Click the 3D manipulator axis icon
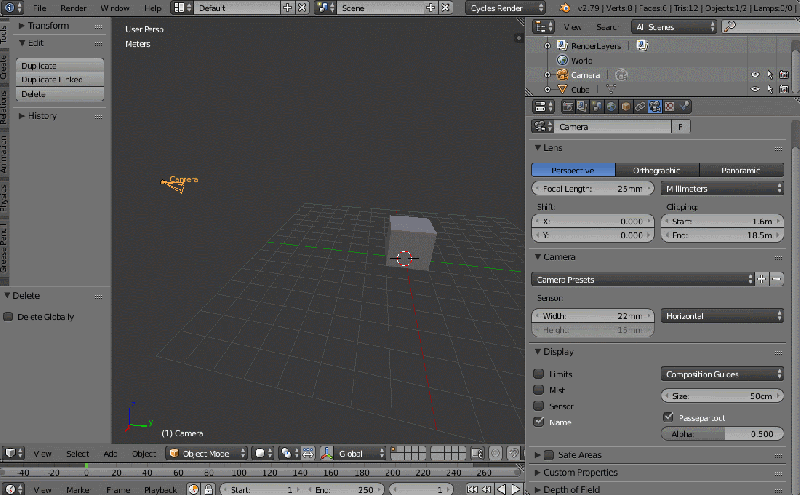Viewport: 800px width, 495px height. (x=327, y=453)
